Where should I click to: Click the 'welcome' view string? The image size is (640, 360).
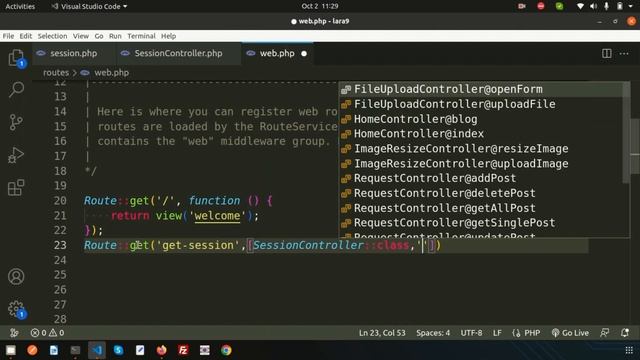point(217,216)
